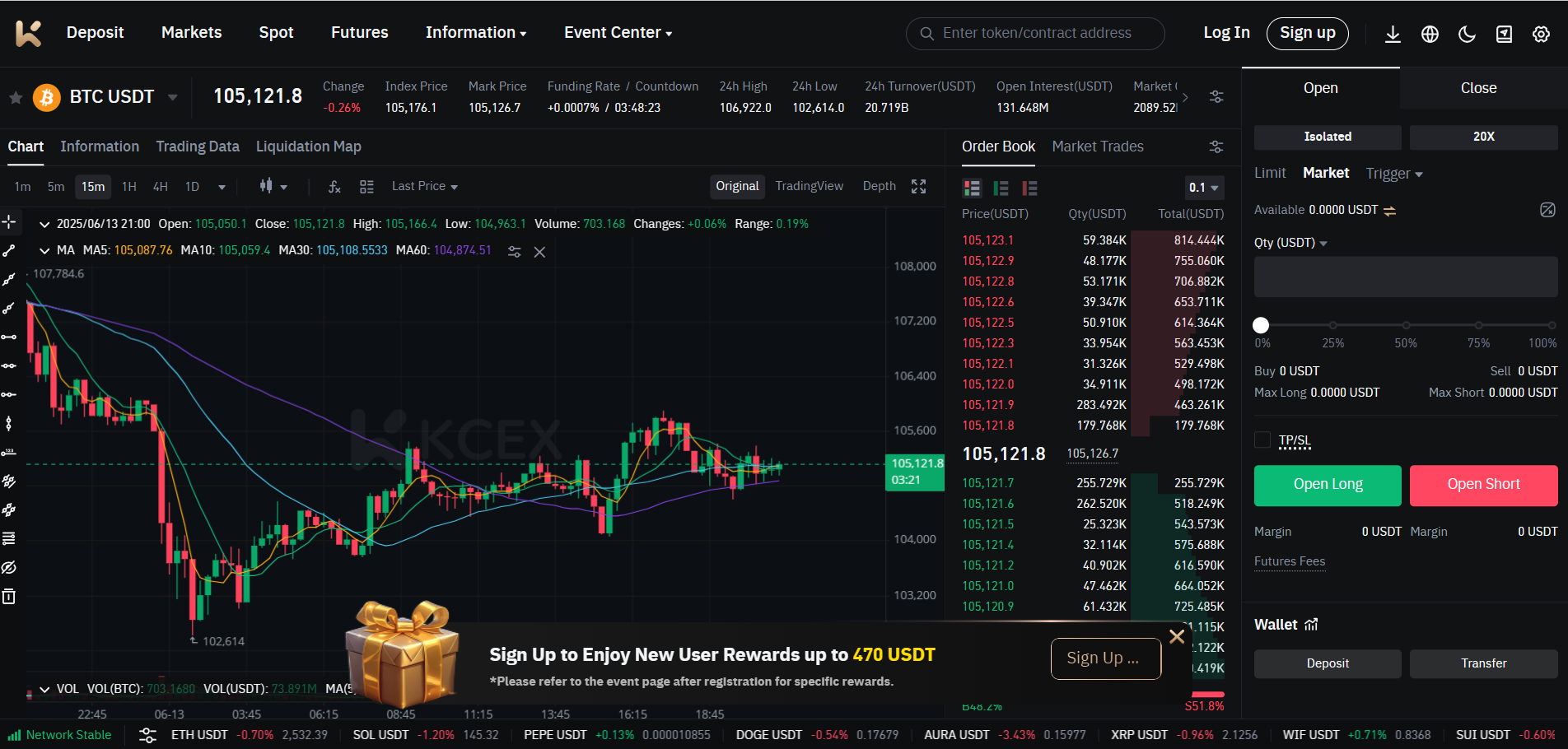Viewport: 1568px width, 749px height.
Task: Click the Open Short button
Action: tap(1484, 485)
